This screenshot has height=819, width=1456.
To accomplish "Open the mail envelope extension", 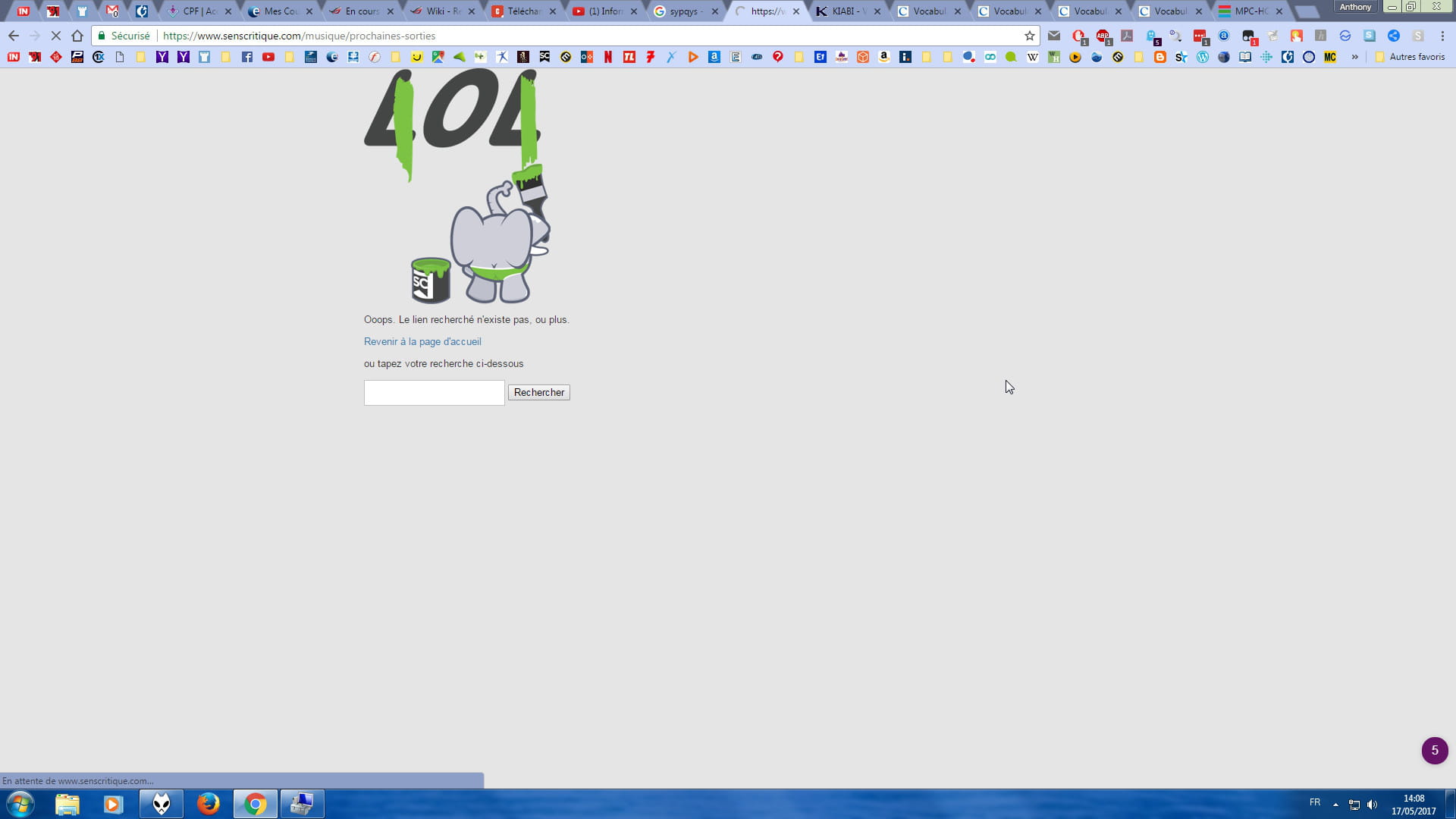I will [1054, 36].
